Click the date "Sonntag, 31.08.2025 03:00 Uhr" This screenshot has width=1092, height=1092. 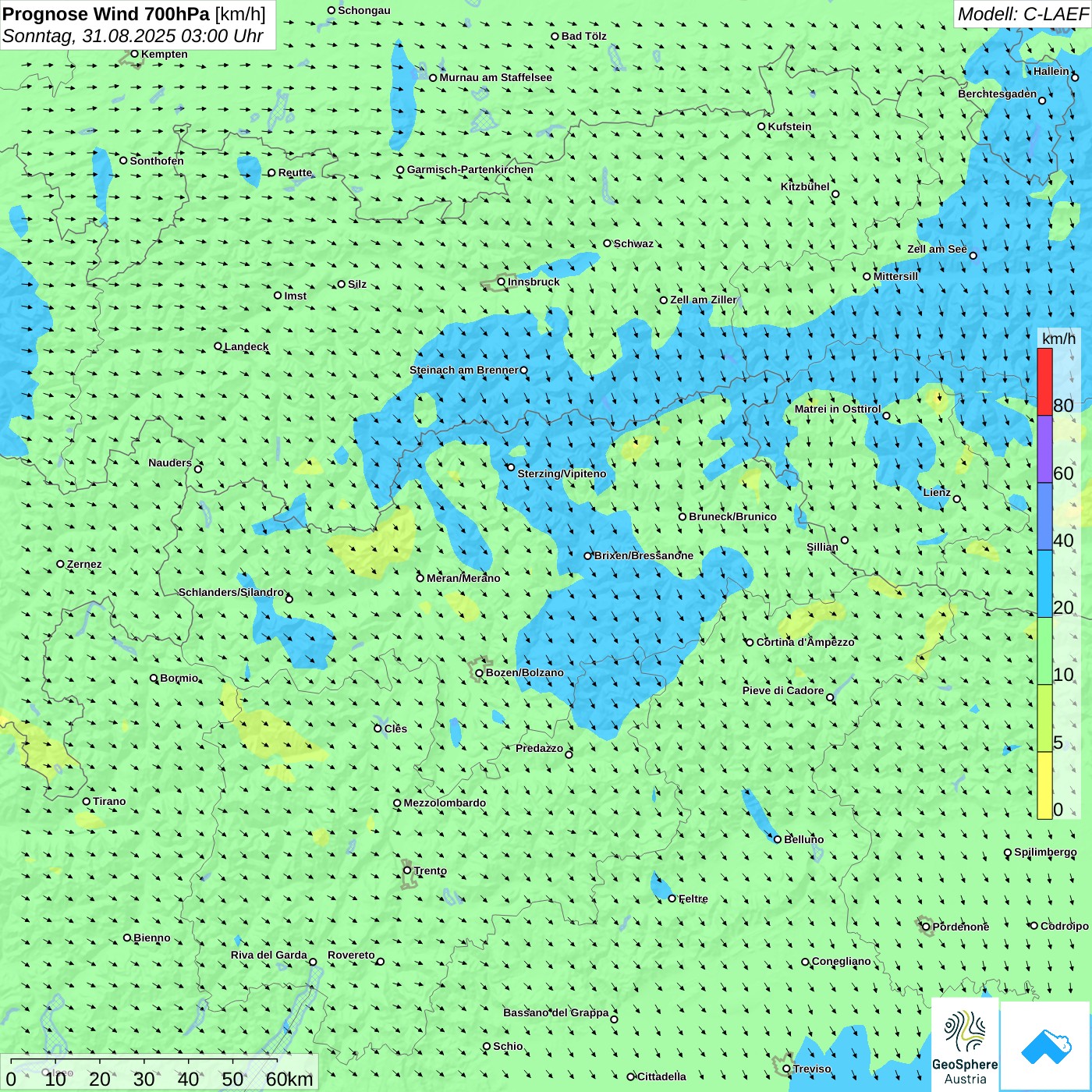133,36
